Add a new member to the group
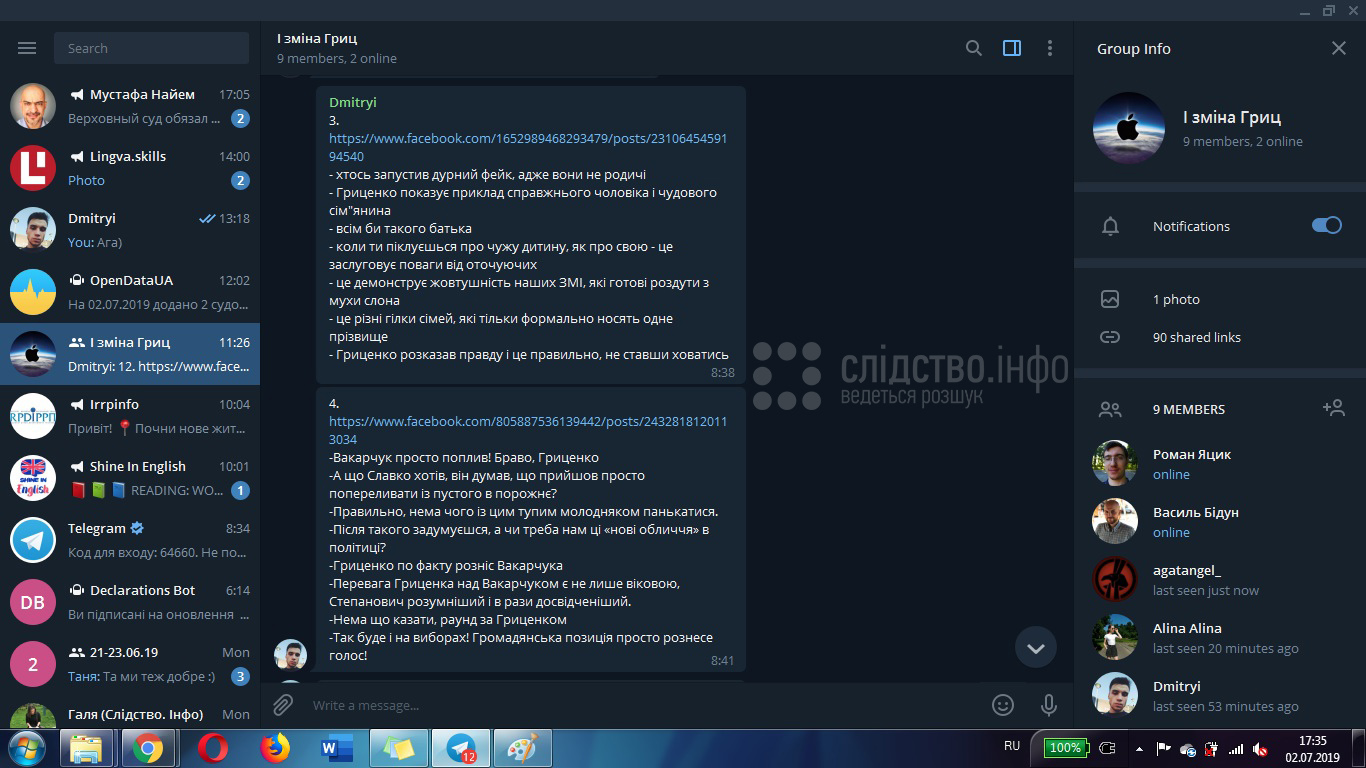Screen dimensions: 1366x768 point(1333,408)
